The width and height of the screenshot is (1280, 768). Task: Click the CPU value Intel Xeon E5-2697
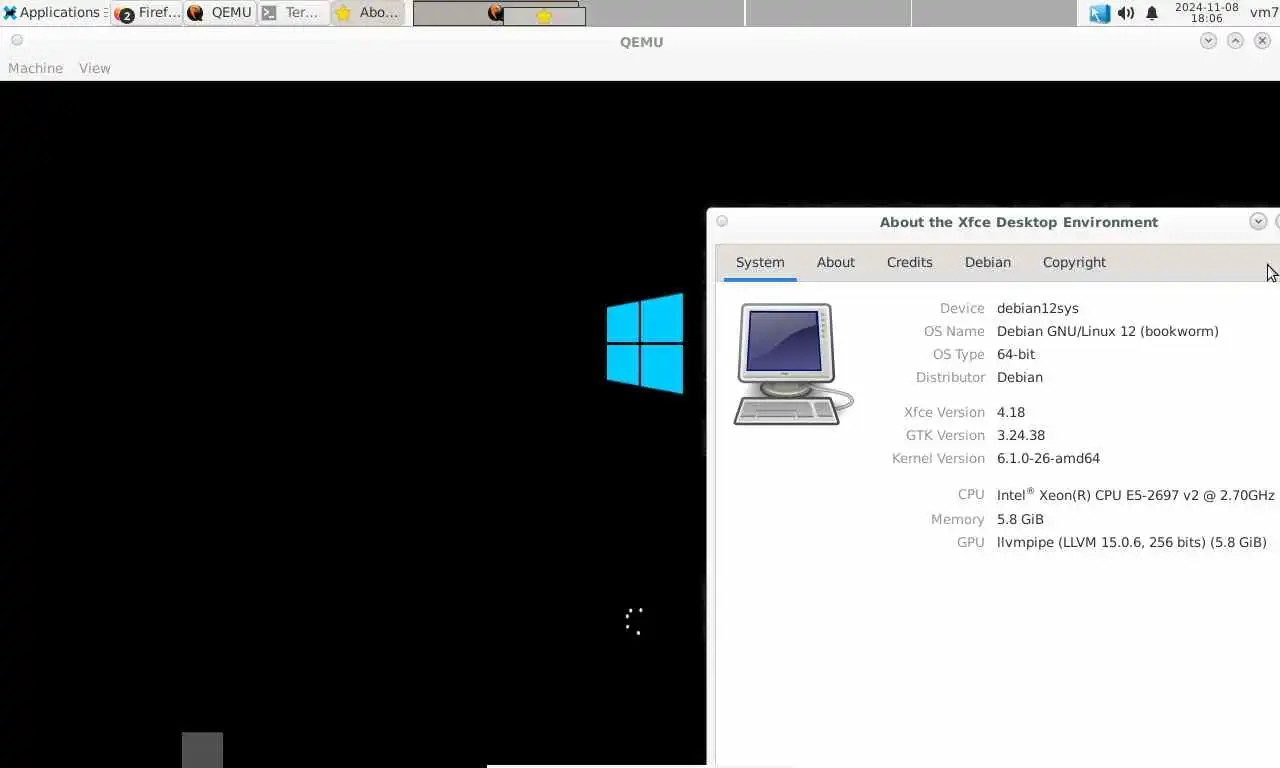pyautogui.click(x=1136, y=495)
